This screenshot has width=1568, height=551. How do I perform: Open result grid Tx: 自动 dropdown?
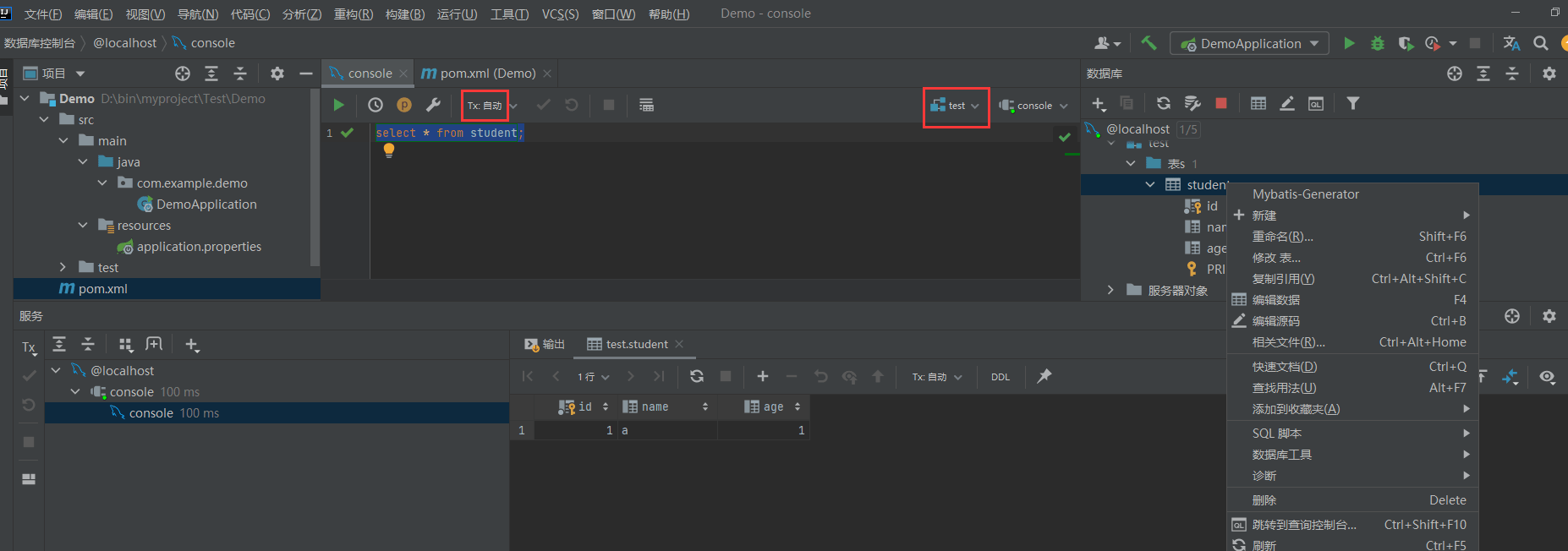pyautogui.click(x=937, y=377)
